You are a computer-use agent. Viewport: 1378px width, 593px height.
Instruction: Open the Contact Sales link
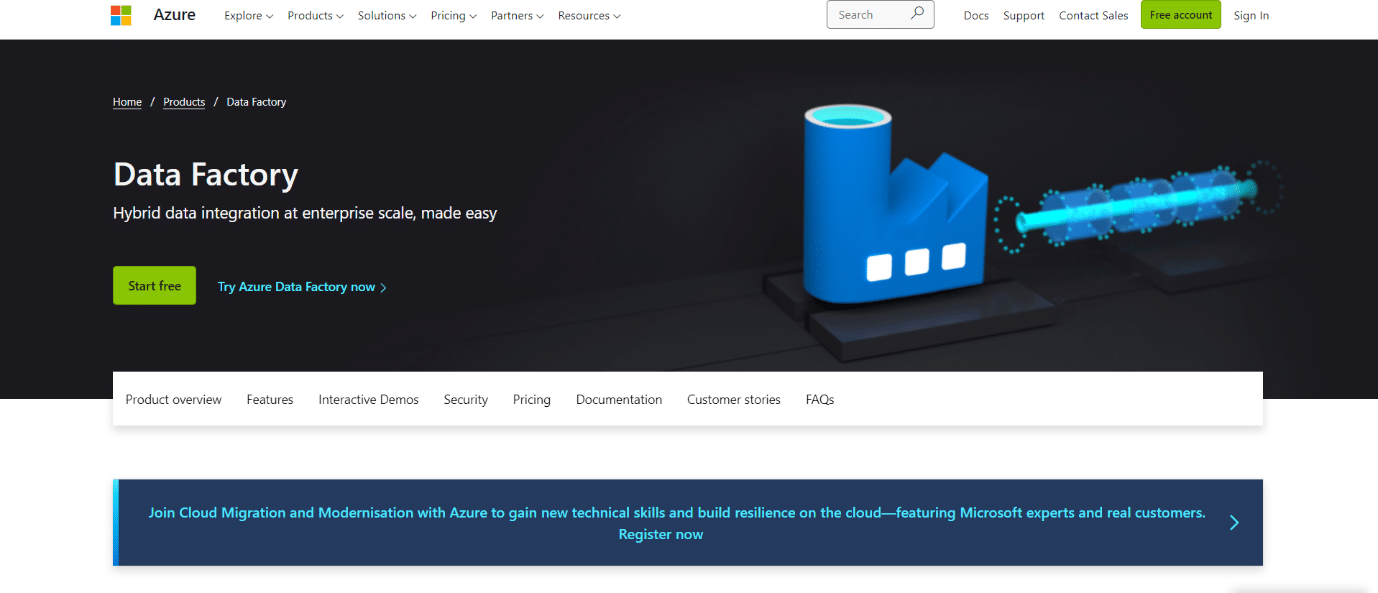click(x=1093, y=15)
